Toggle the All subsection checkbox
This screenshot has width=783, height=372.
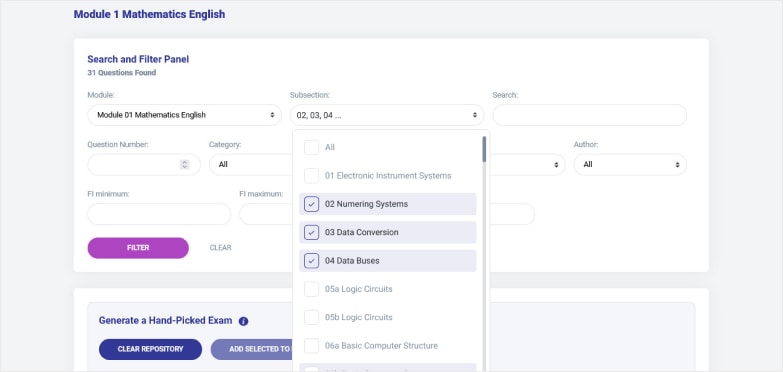[312, 147]
